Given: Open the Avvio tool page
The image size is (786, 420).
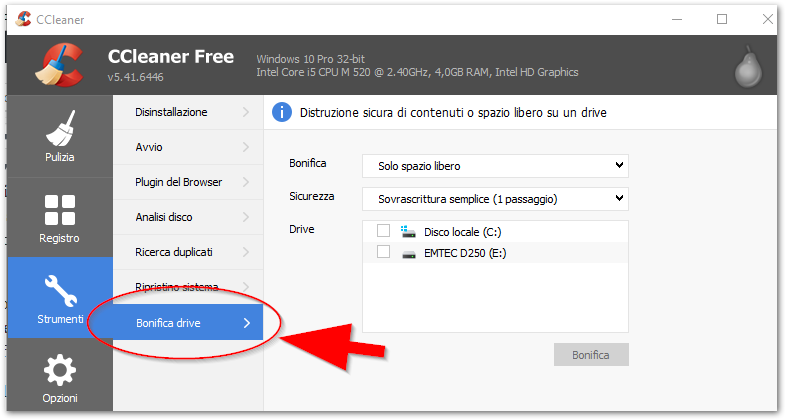Looking at the screenshot, I should [x=188, y=147].
